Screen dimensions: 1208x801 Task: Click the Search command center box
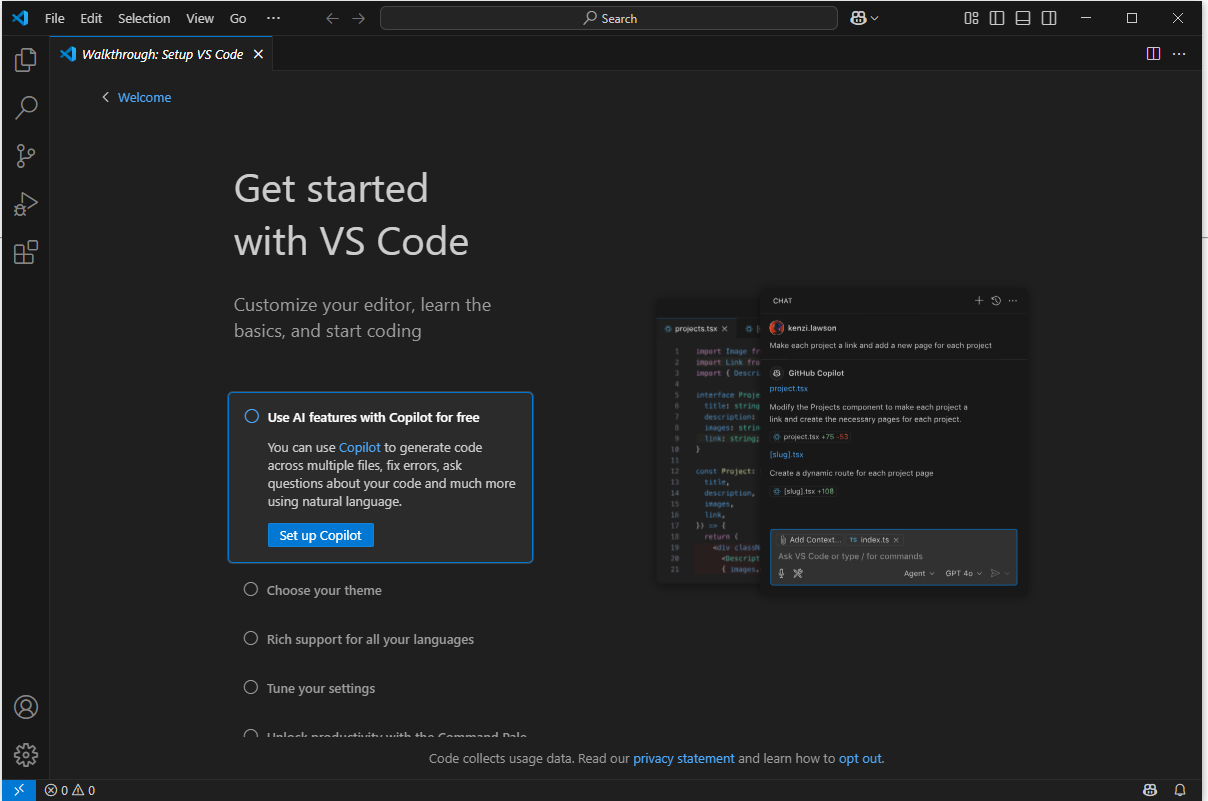pos(609,18)
